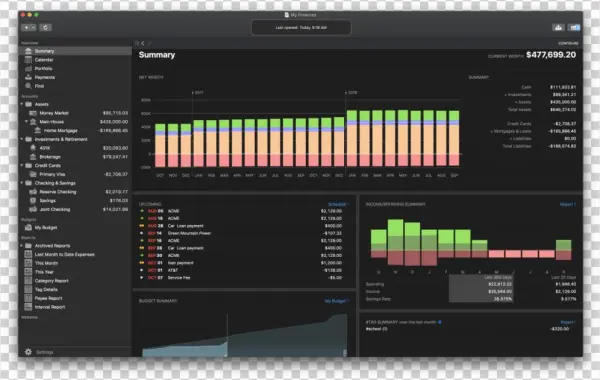Click the Schedule link in Upcoming panel
This screenshot has width=600, height=380.
[338, 204]
